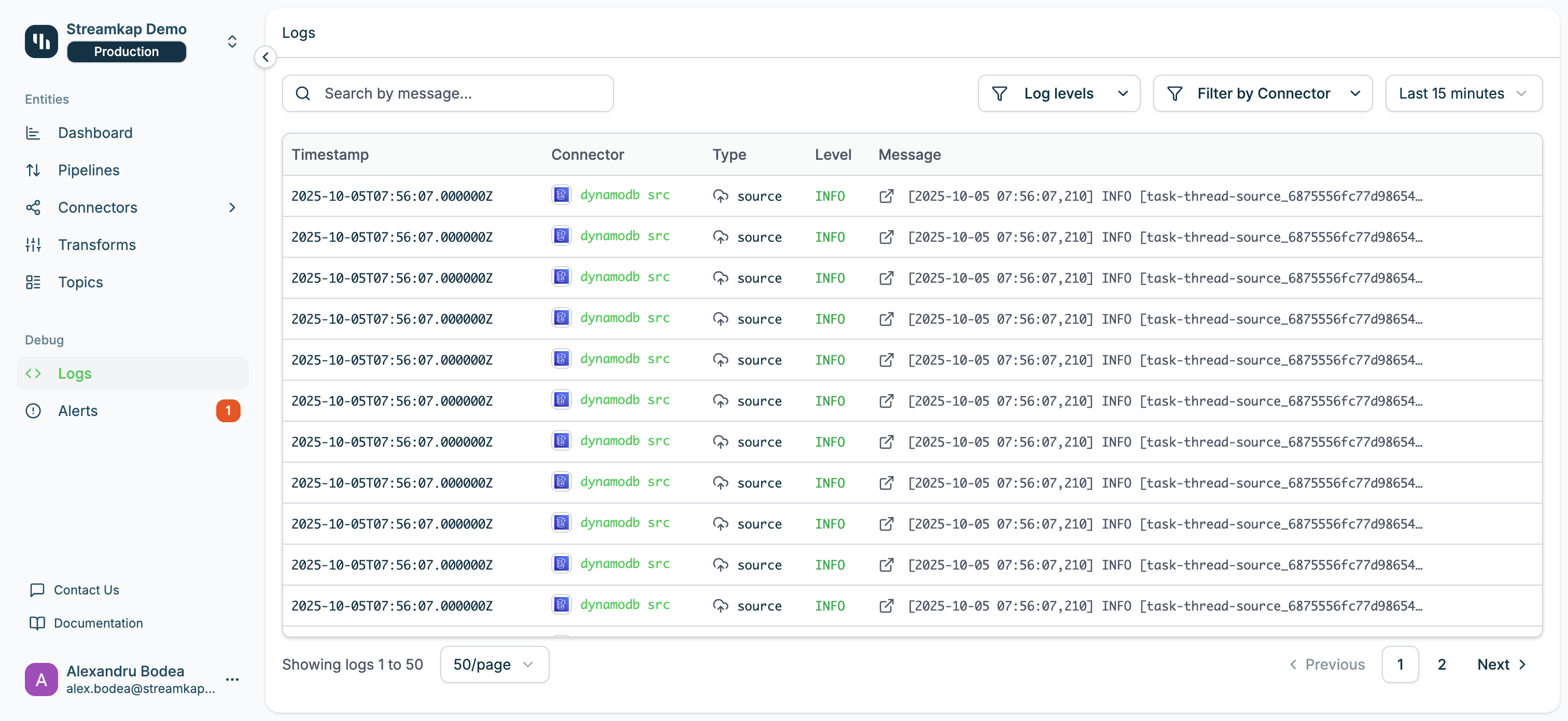Click the DynamoDB connector icon in second row
Screen dimensions: 1568x721
click(561, 235)
